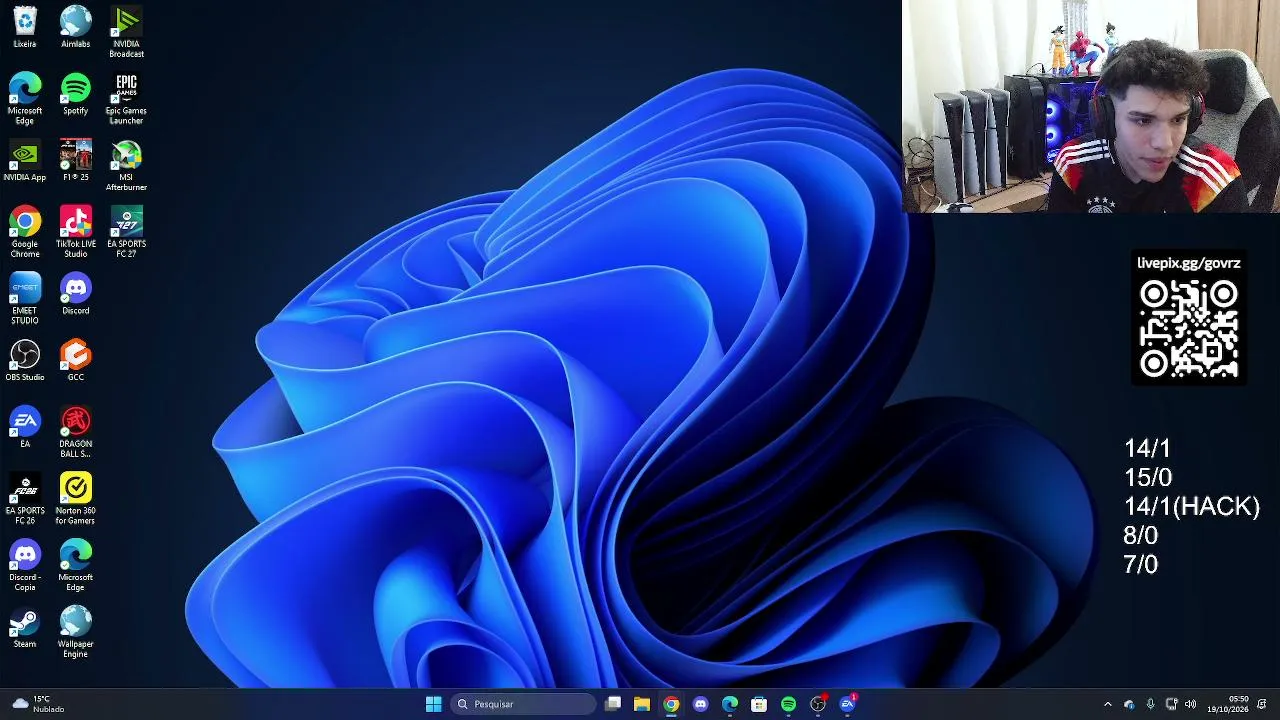Select the Discord - Copia desktop shortcut
Viewport: 1280px width, 720px height.
[x=25, y=566]
